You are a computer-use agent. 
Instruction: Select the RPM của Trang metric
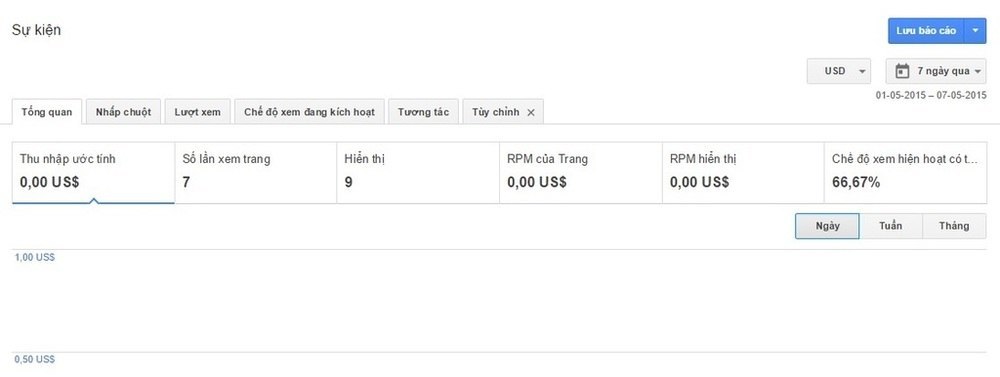pyautogui.click(x=580, y=172)
